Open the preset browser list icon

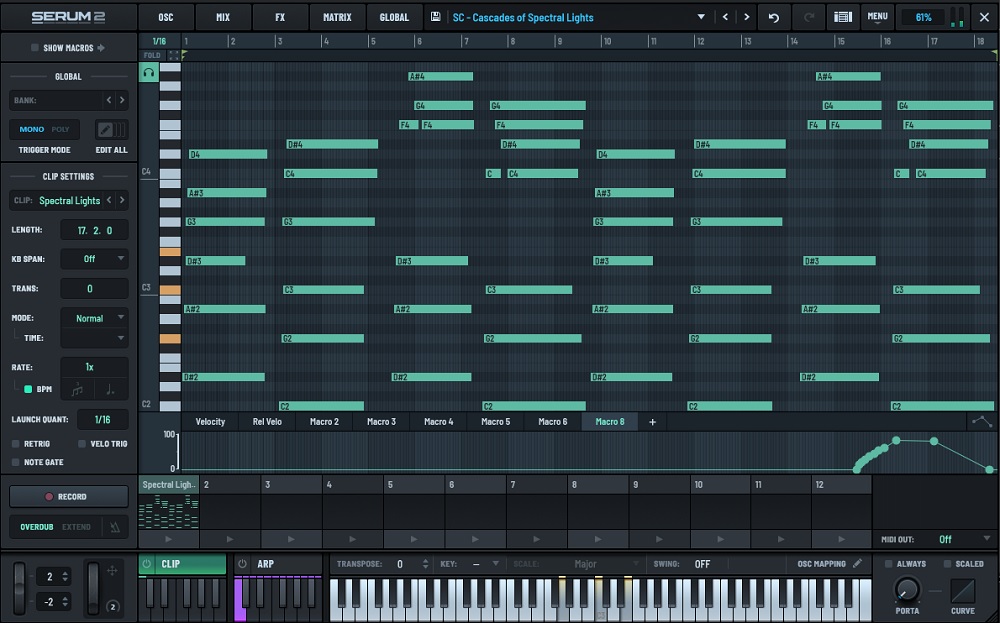click(x=842, y=17)
